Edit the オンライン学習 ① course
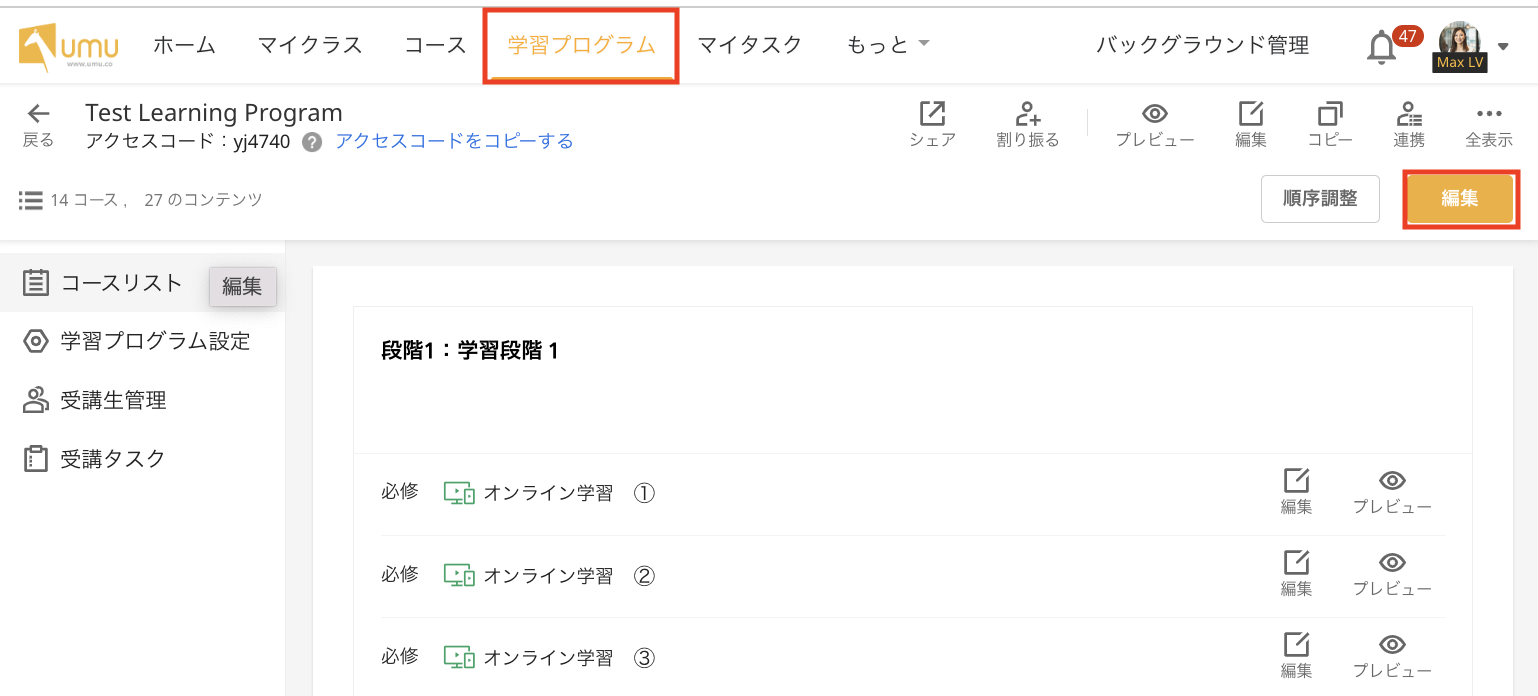The height and width of the screenshot is (696, 1538). pyautogui.click(x=1296, y=481)
